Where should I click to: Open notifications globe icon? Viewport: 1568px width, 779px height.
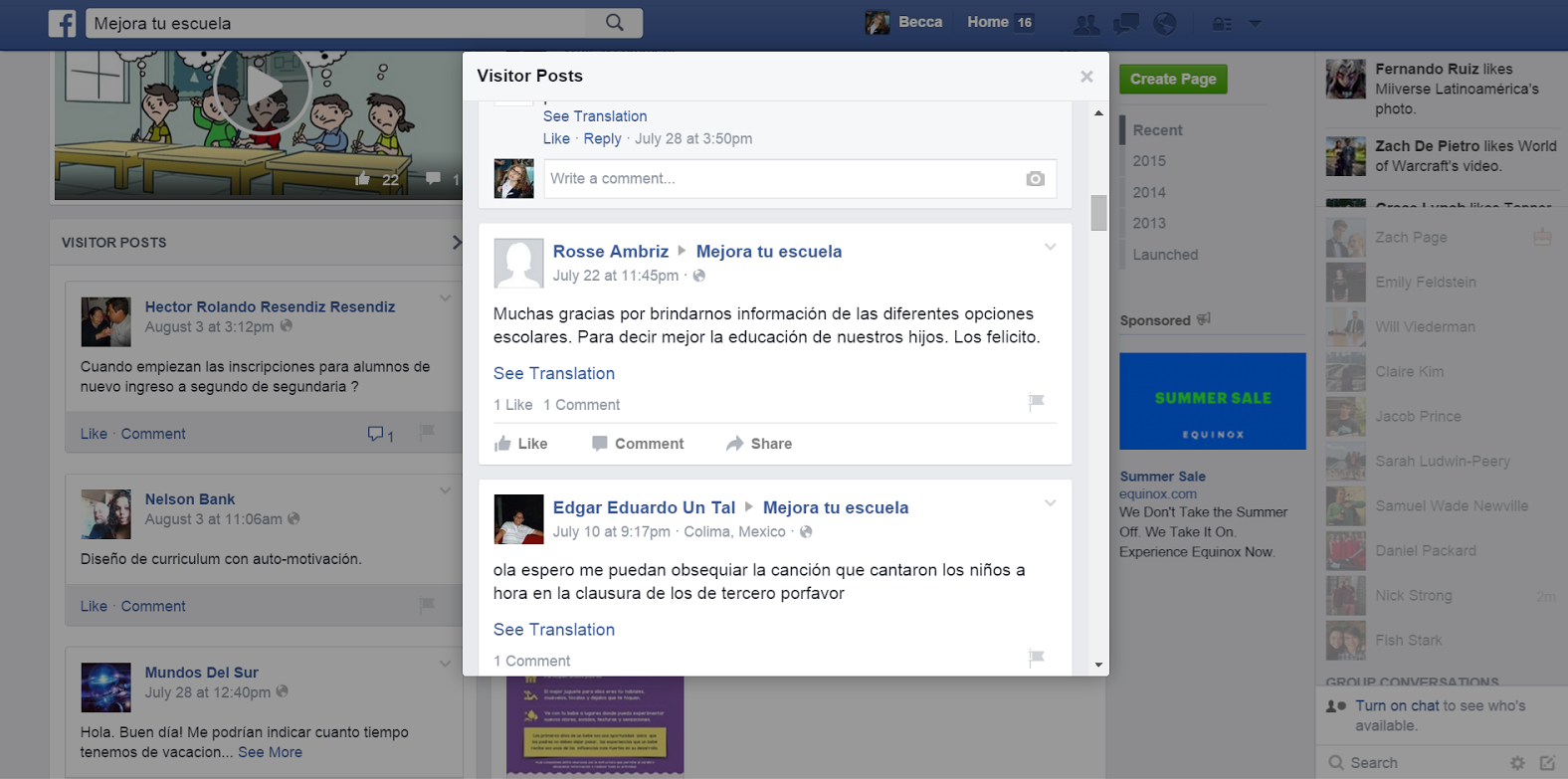pos(1164,23)
